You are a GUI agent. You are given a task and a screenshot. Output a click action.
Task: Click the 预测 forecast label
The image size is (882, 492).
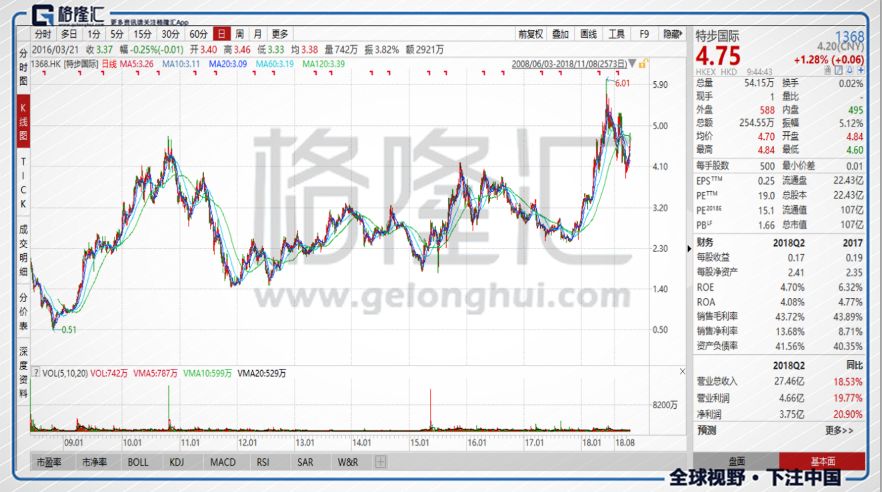(x=706, y=430)
